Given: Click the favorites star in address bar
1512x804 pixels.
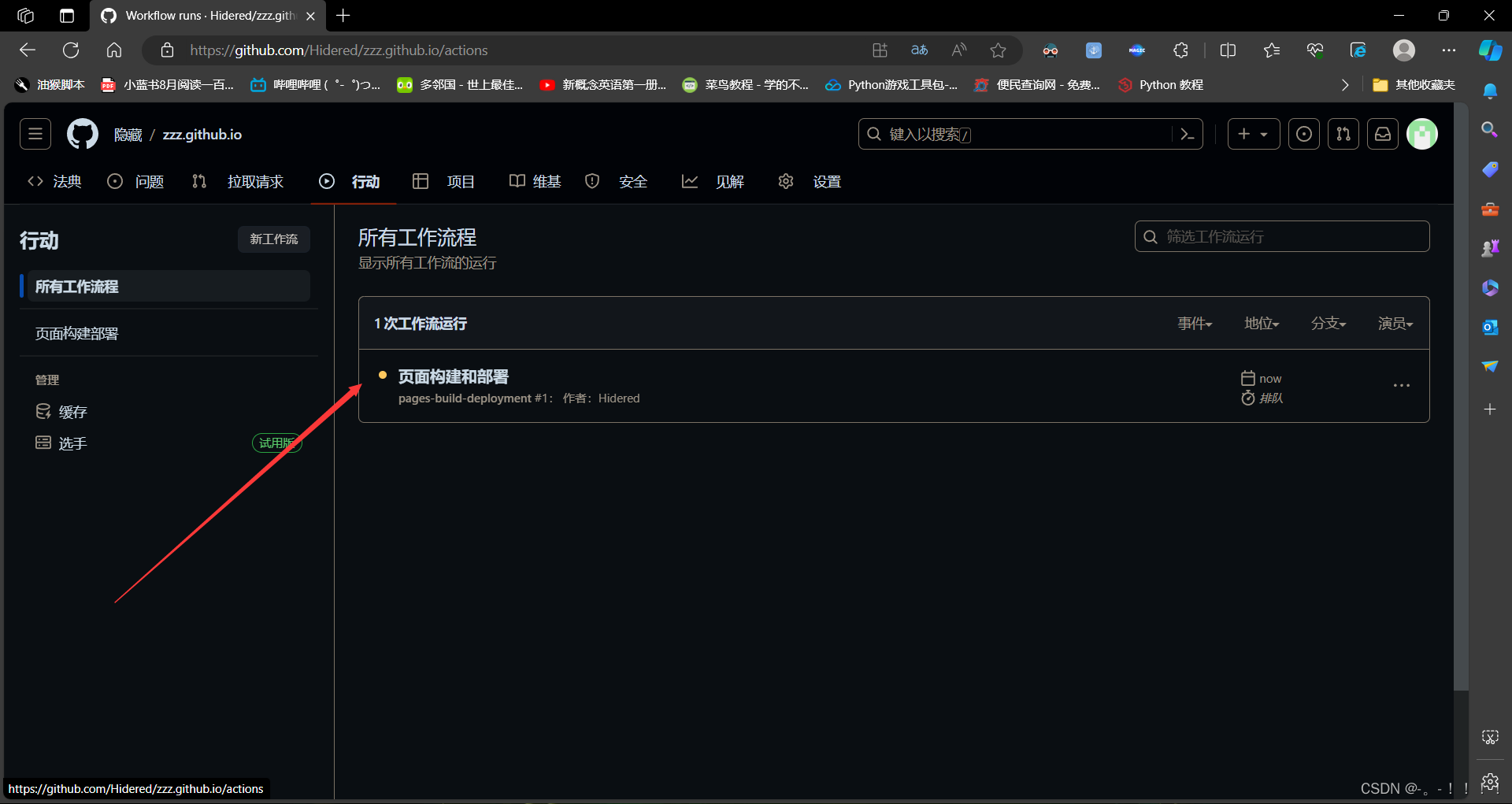Looking at the screenshot, I should click(x=998, y=50).
